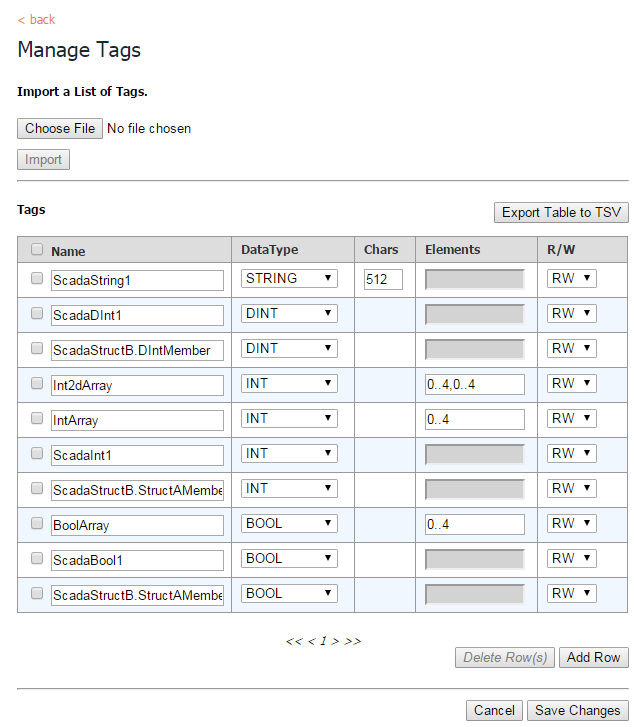Open DataType dropdown for BoolArray
The image size is (634, 727).
(289, 523)
